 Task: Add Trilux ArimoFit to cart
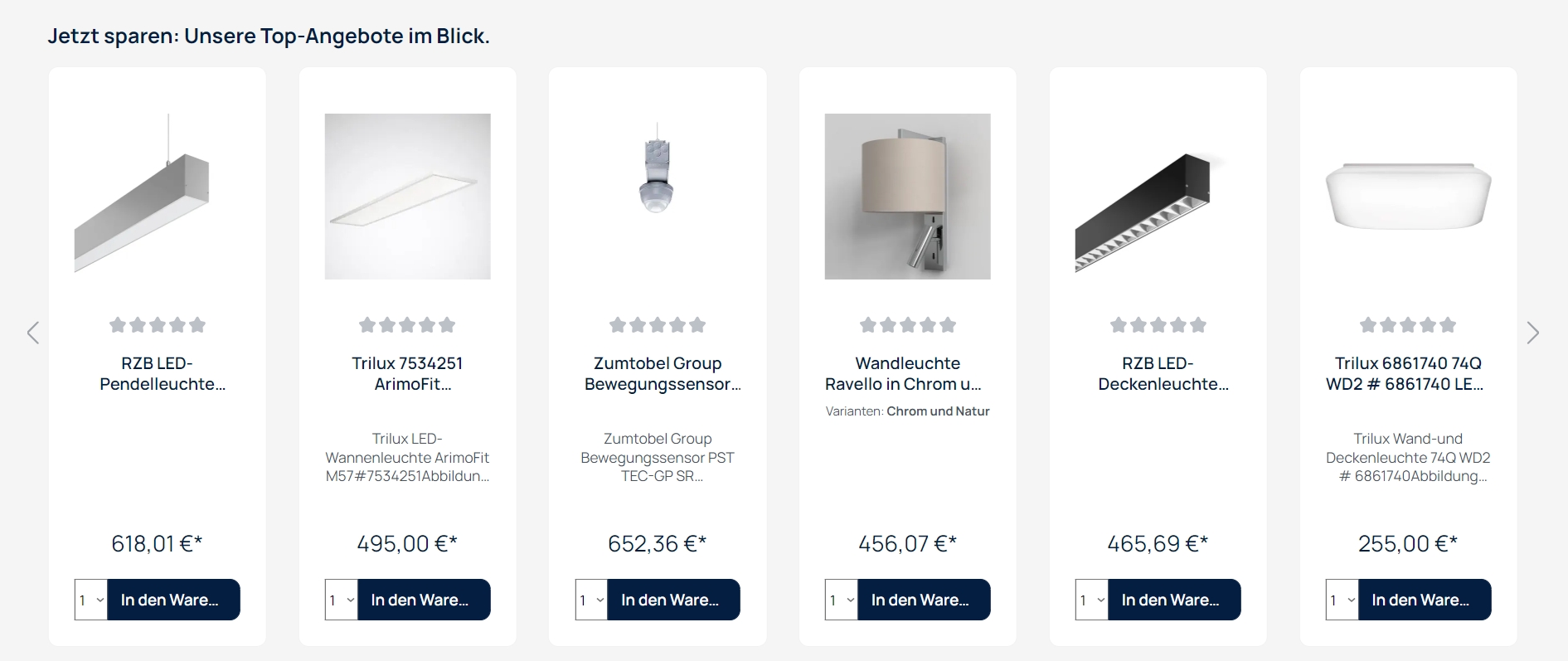(x=424, y=600)
